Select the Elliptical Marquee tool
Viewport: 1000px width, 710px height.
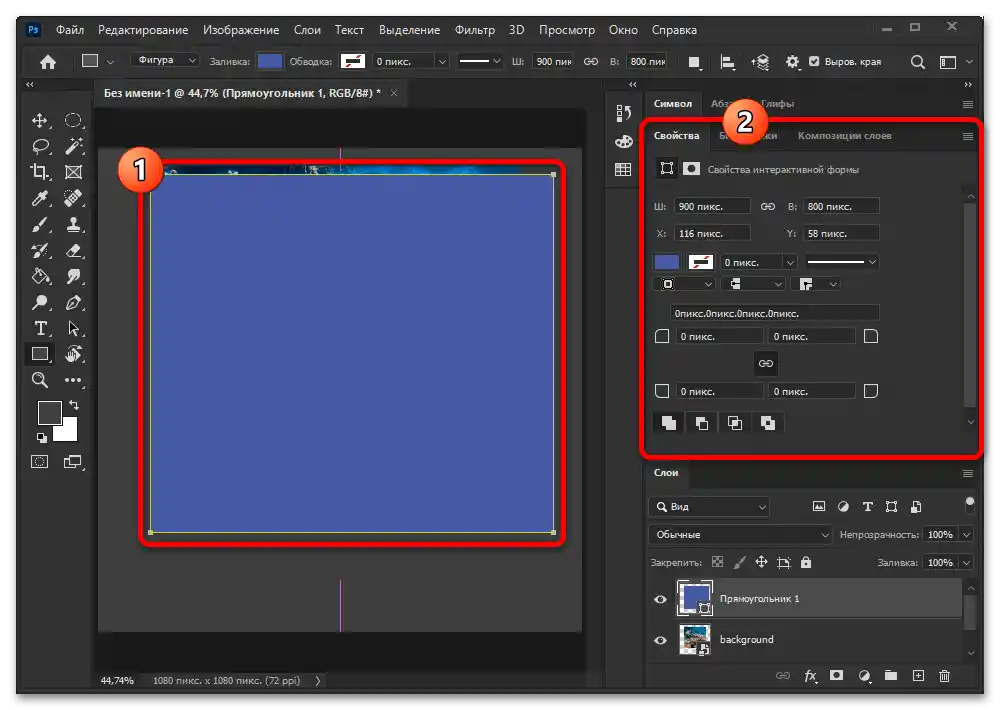[73, 121]
